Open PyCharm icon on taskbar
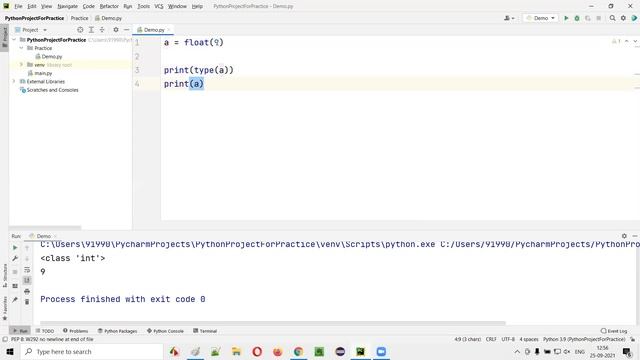This screenshot has height=360, width=640. [360, 351]
